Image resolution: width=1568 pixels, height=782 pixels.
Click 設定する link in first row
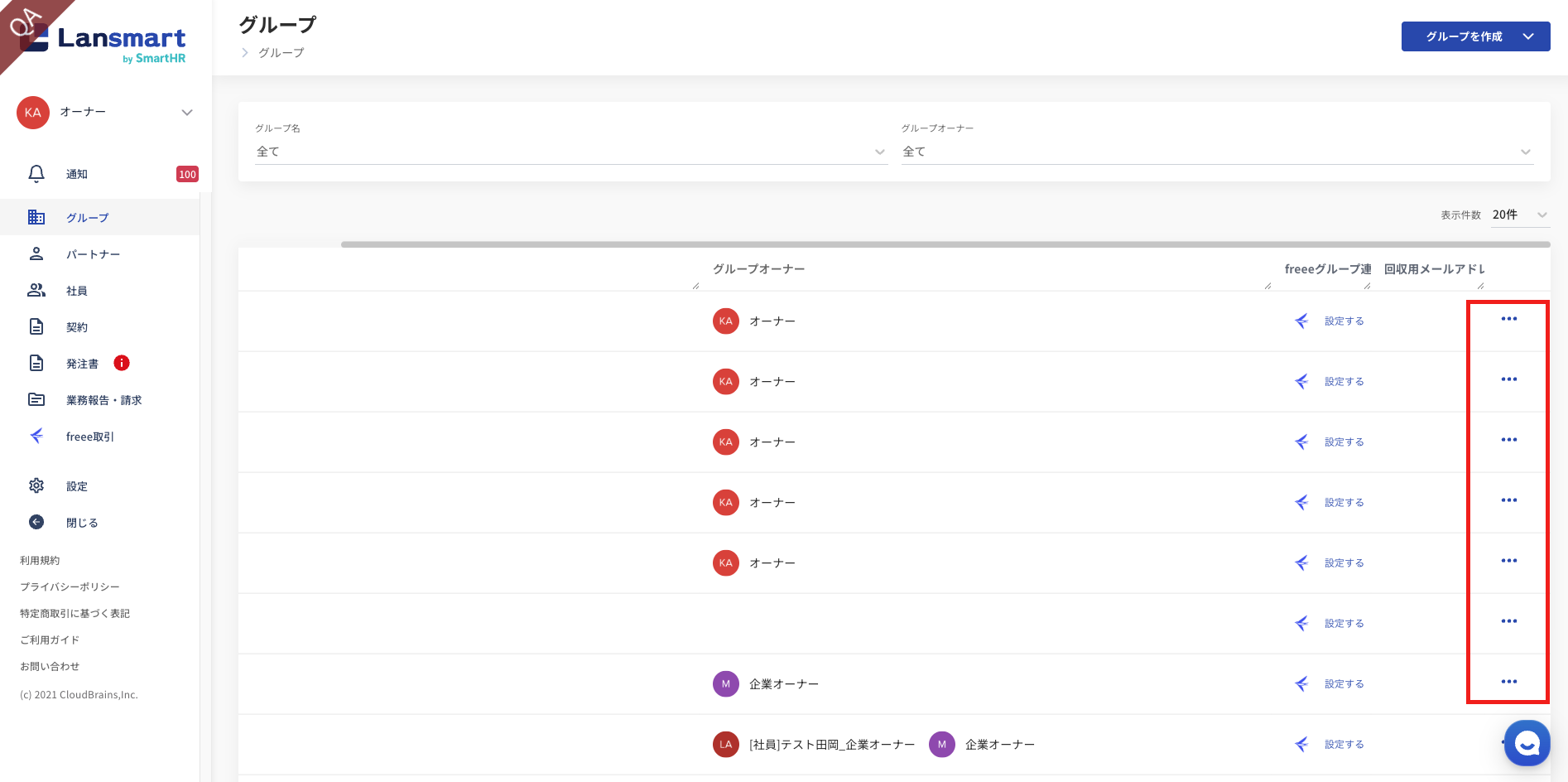(x=1344, y=321)
